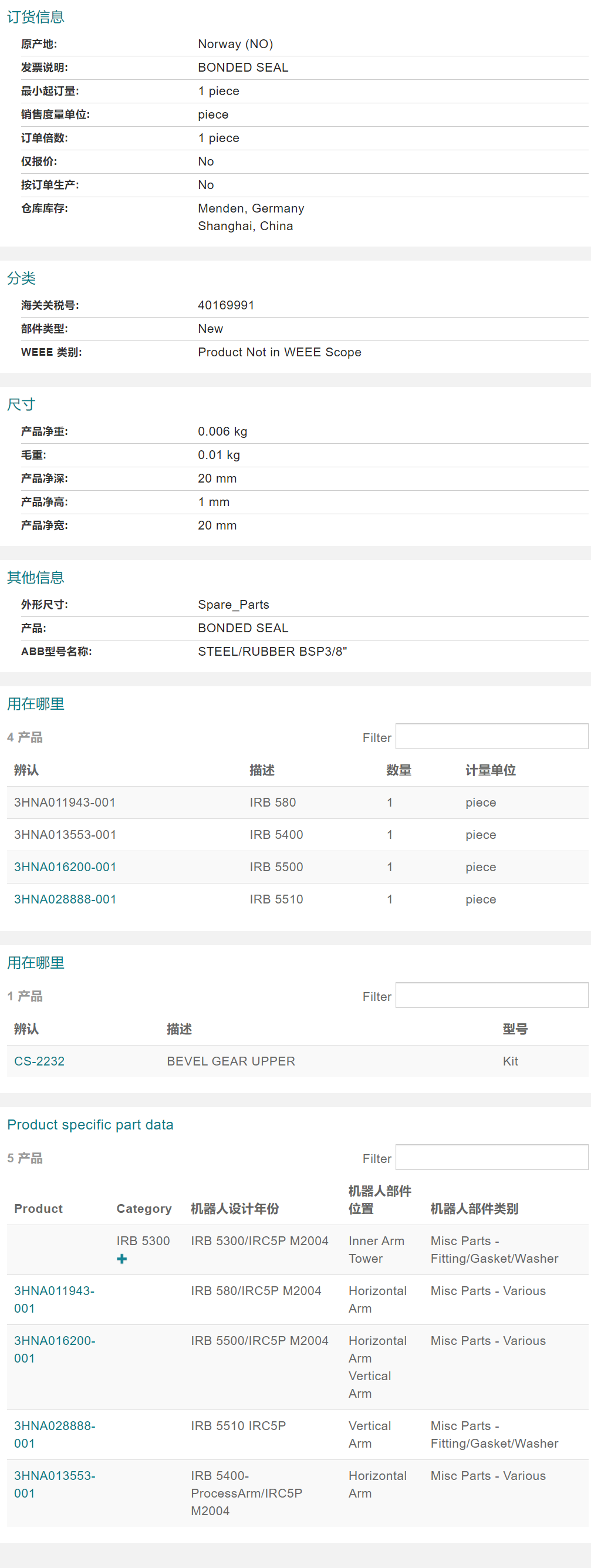591x1568 pixels.
Task: Click the Menden, Germany warehouse entry
Action: 251,208
